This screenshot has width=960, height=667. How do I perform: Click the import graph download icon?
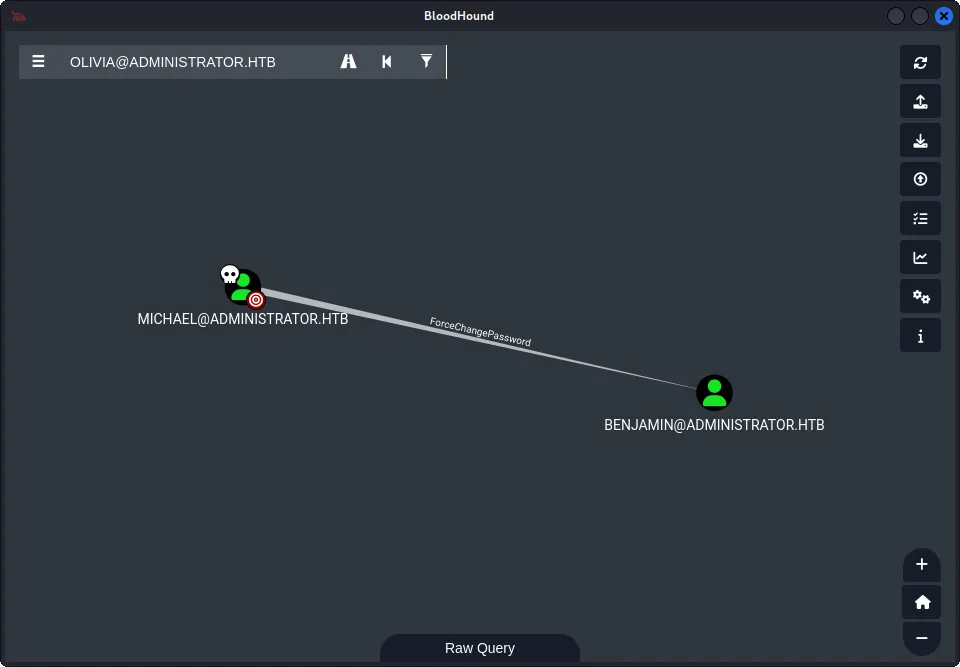click(x=920, y=140)
